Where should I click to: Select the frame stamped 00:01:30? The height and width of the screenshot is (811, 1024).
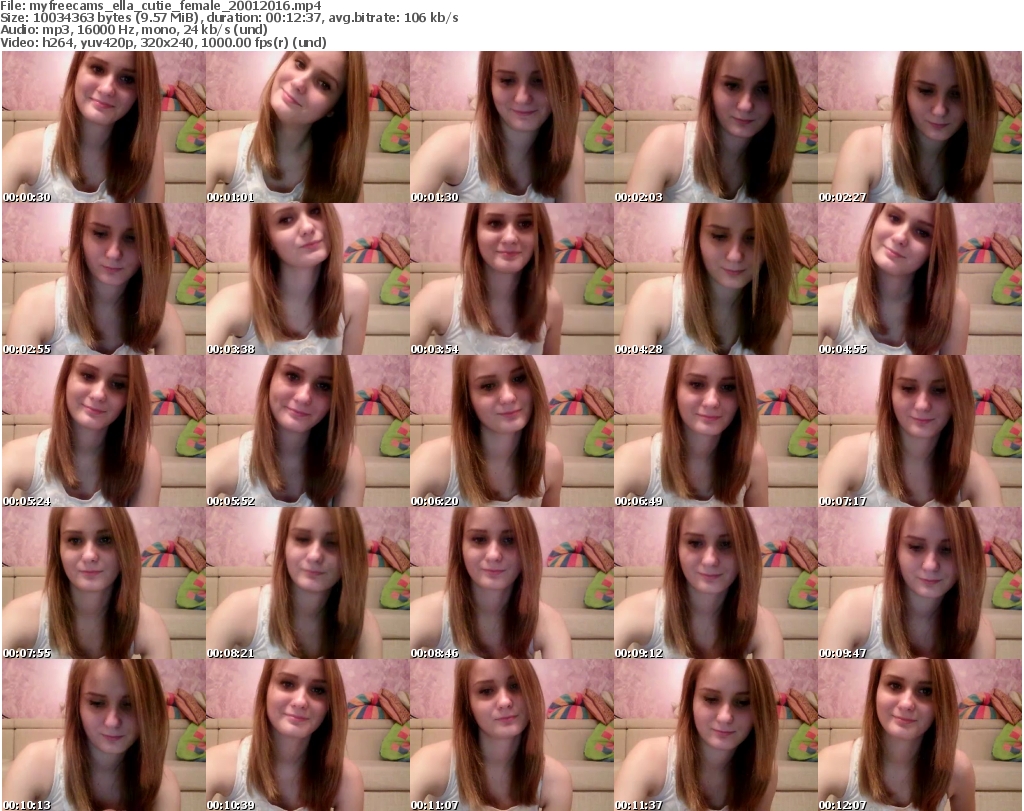(x=512, y=127)
